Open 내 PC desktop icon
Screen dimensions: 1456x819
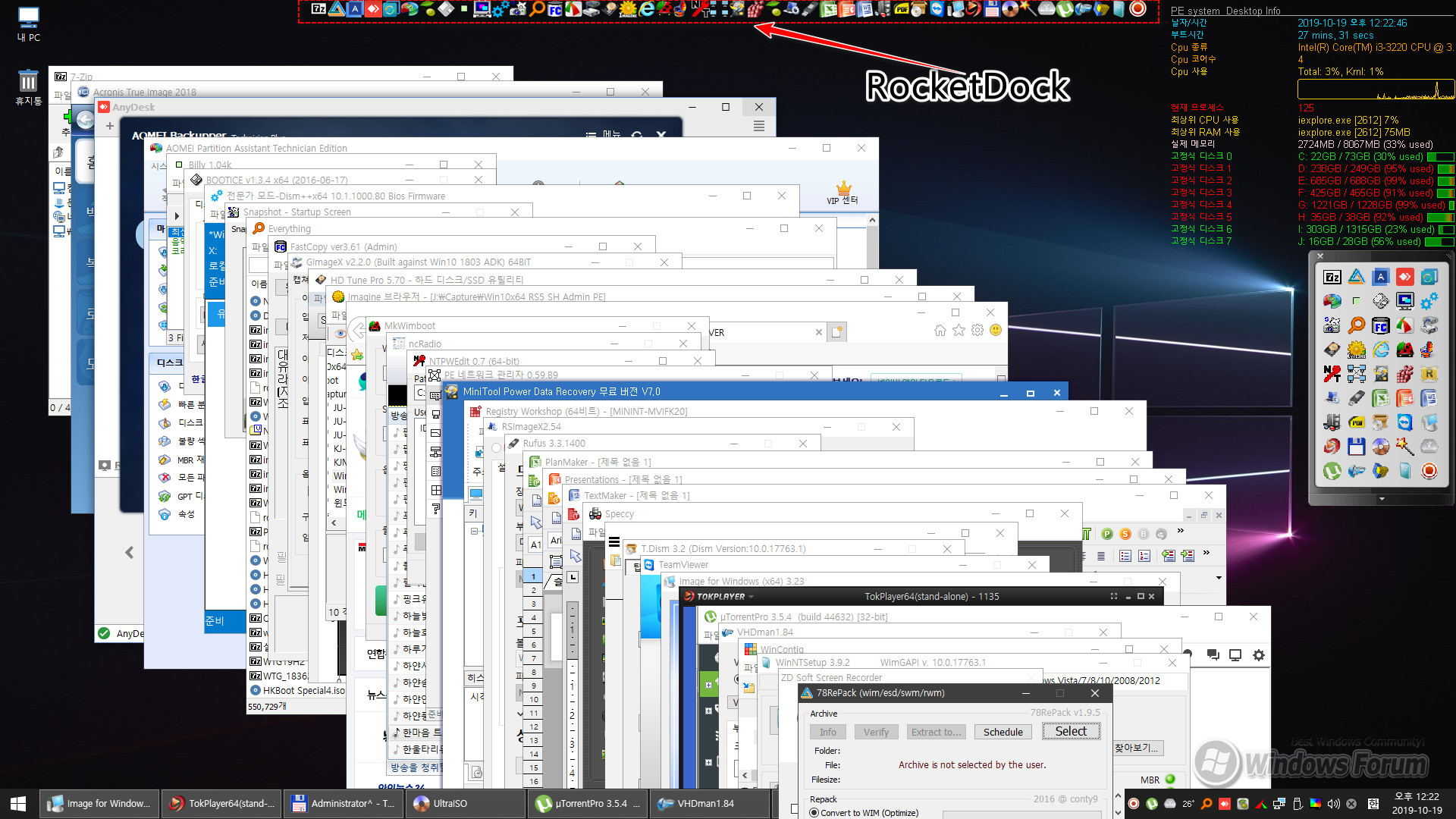point(29,24)
